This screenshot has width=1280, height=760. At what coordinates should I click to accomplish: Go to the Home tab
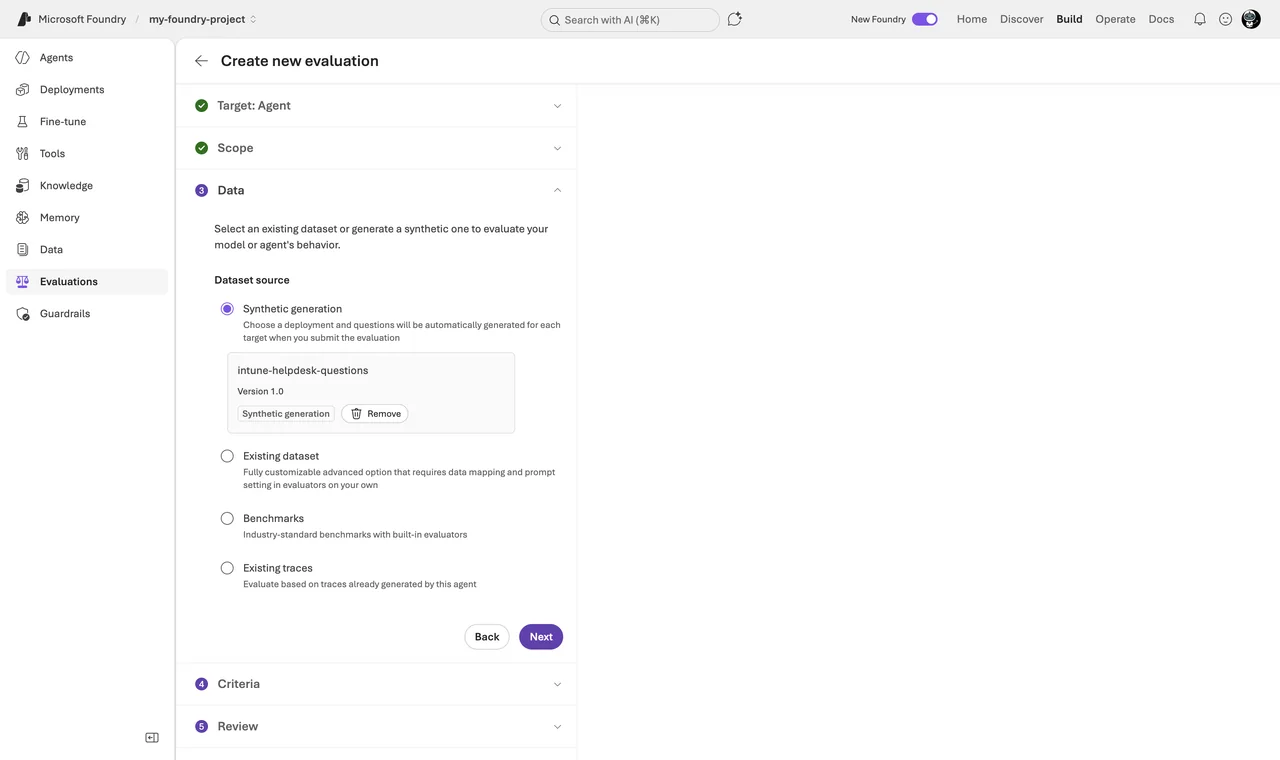[x=972, y=19]
